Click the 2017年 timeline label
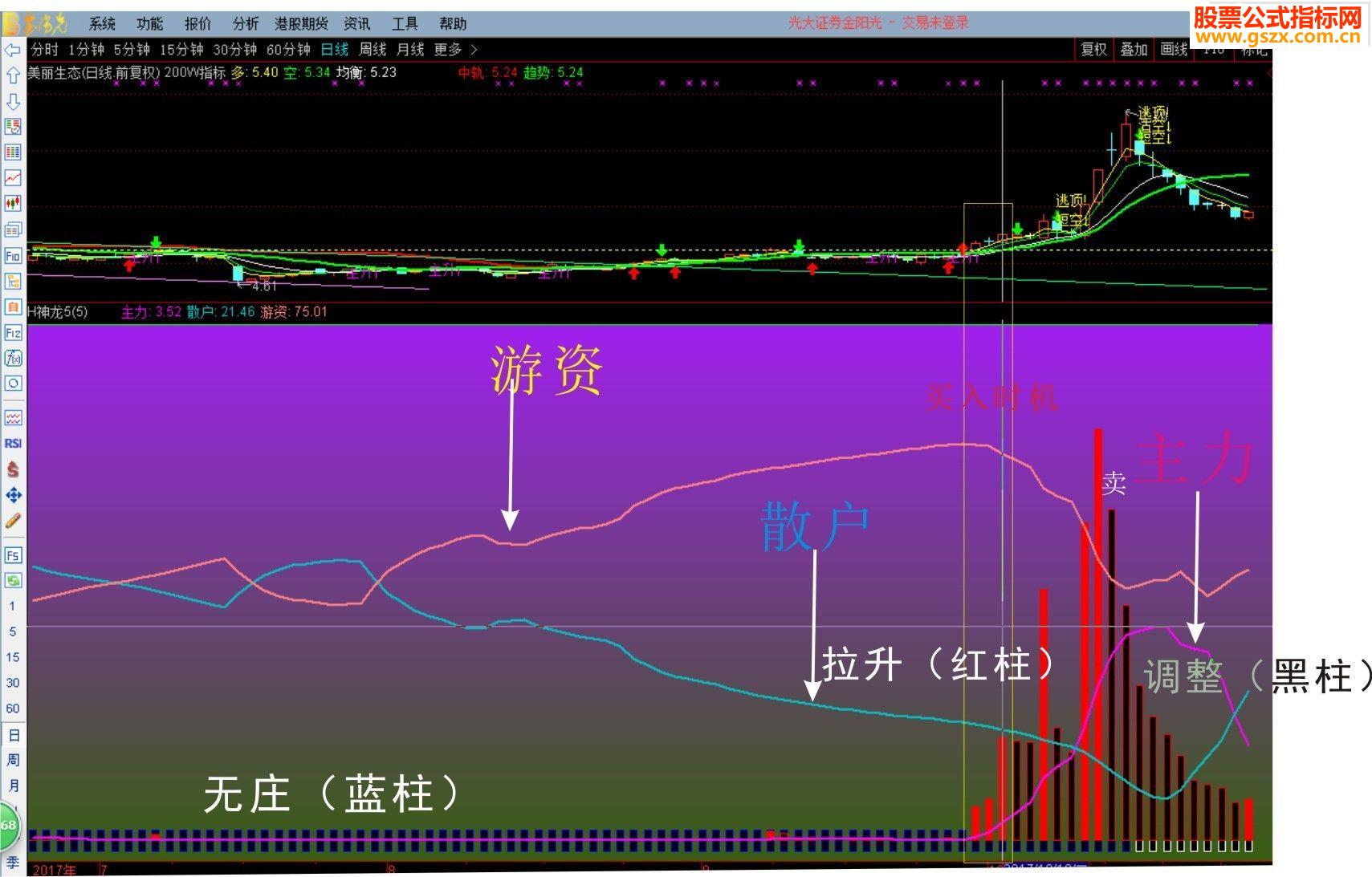The width and height of the screenshot is (1372, 877). 55,870
